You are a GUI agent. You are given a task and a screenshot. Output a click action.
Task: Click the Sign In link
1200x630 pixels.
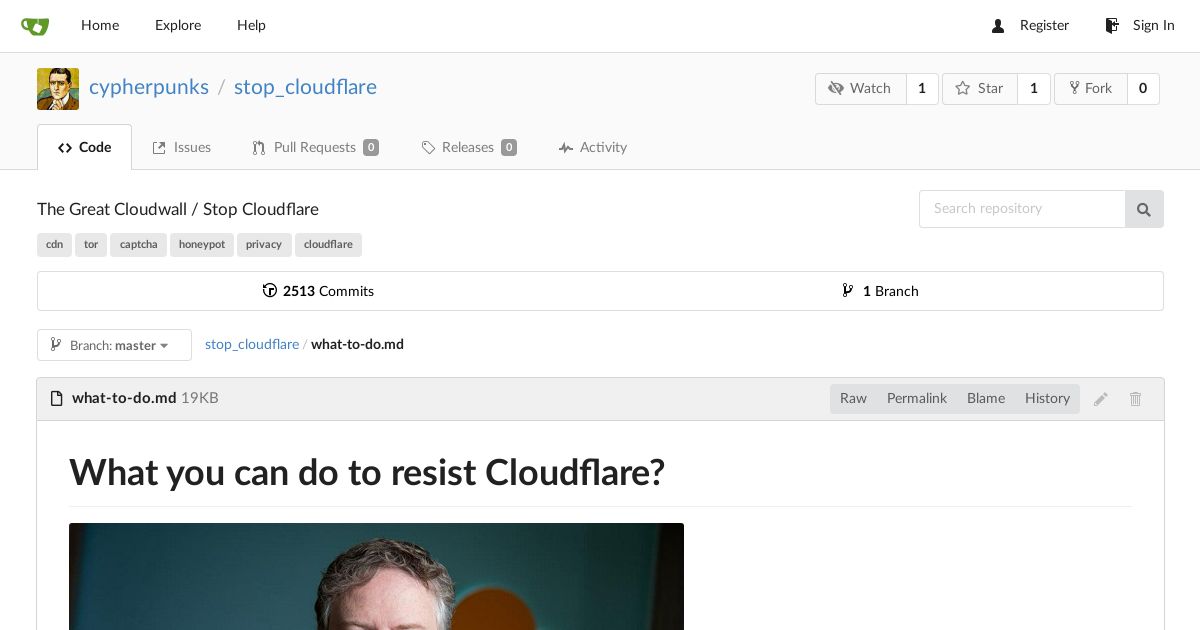point(1140,26)
